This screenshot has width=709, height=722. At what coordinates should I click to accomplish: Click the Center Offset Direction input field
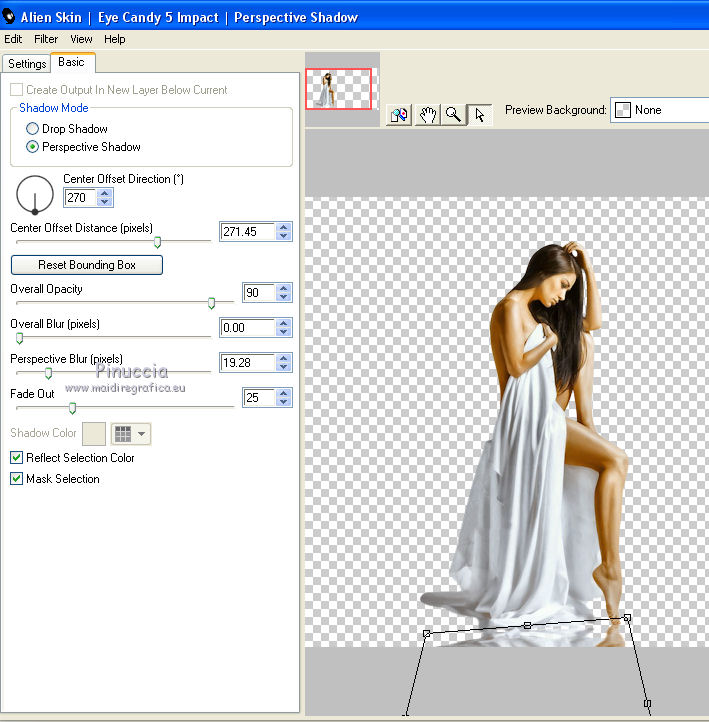(81, 198)
